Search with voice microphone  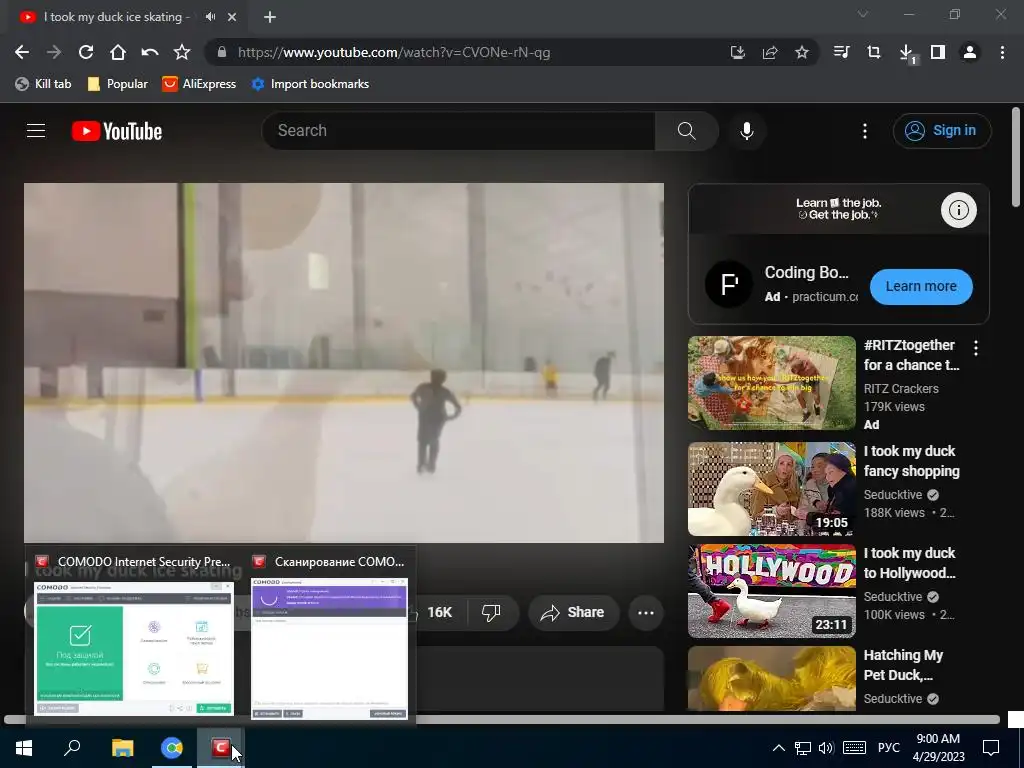(x=746, y=131)
